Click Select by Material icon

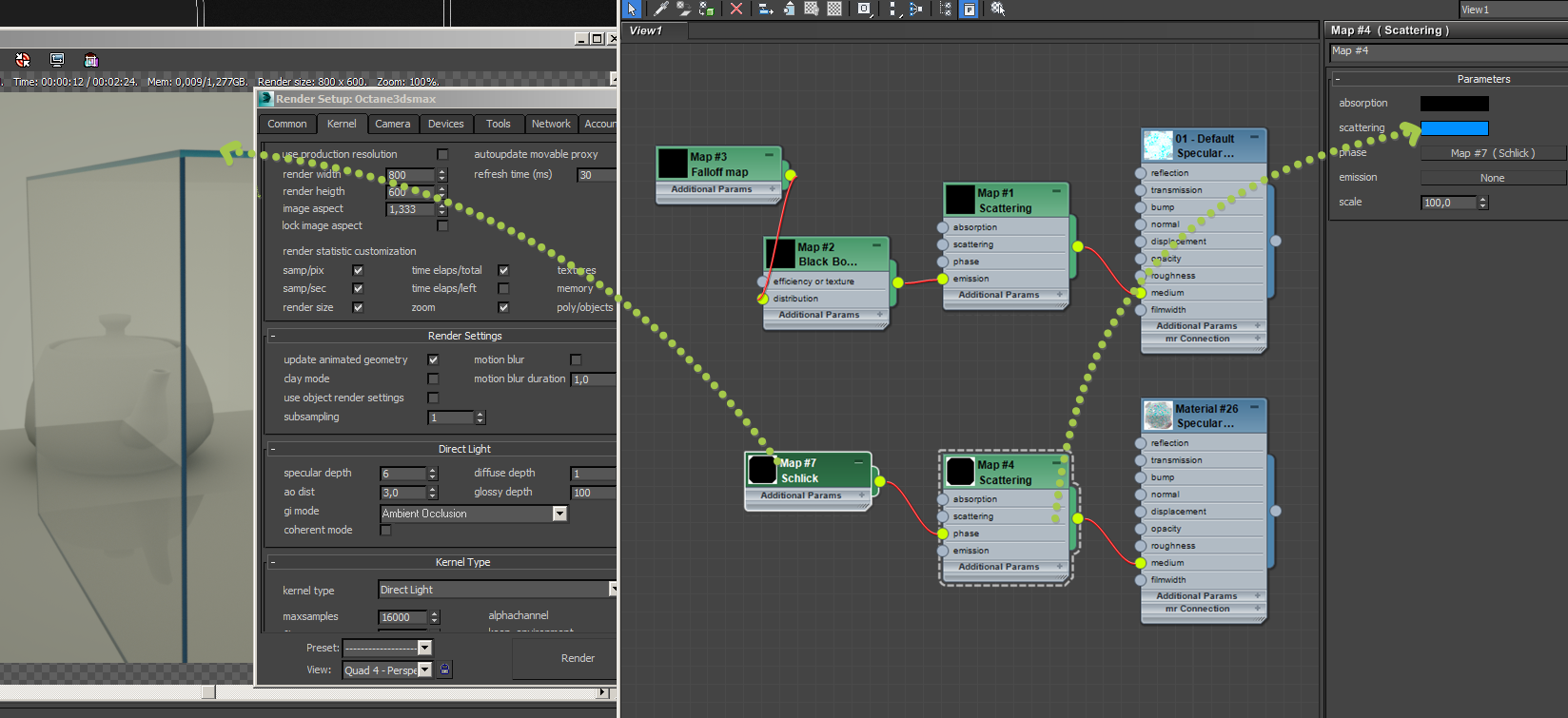coord(997,9)
